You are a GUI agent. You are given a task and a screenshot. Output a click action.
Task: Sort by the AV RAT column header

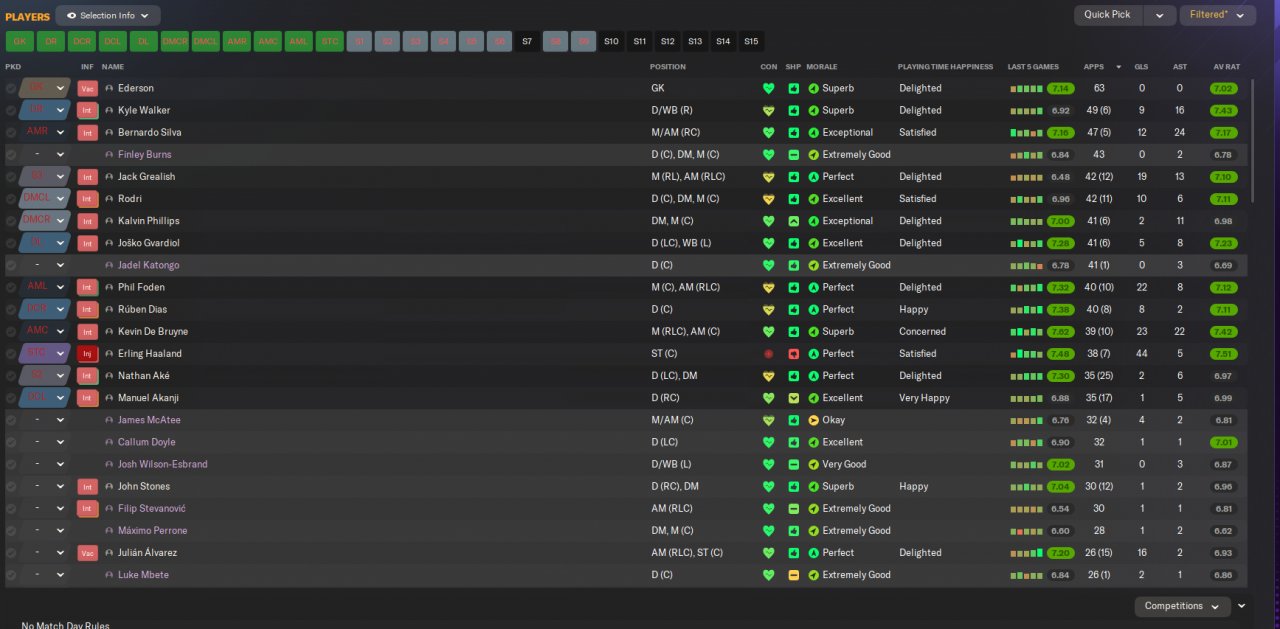pos(1226,67)
